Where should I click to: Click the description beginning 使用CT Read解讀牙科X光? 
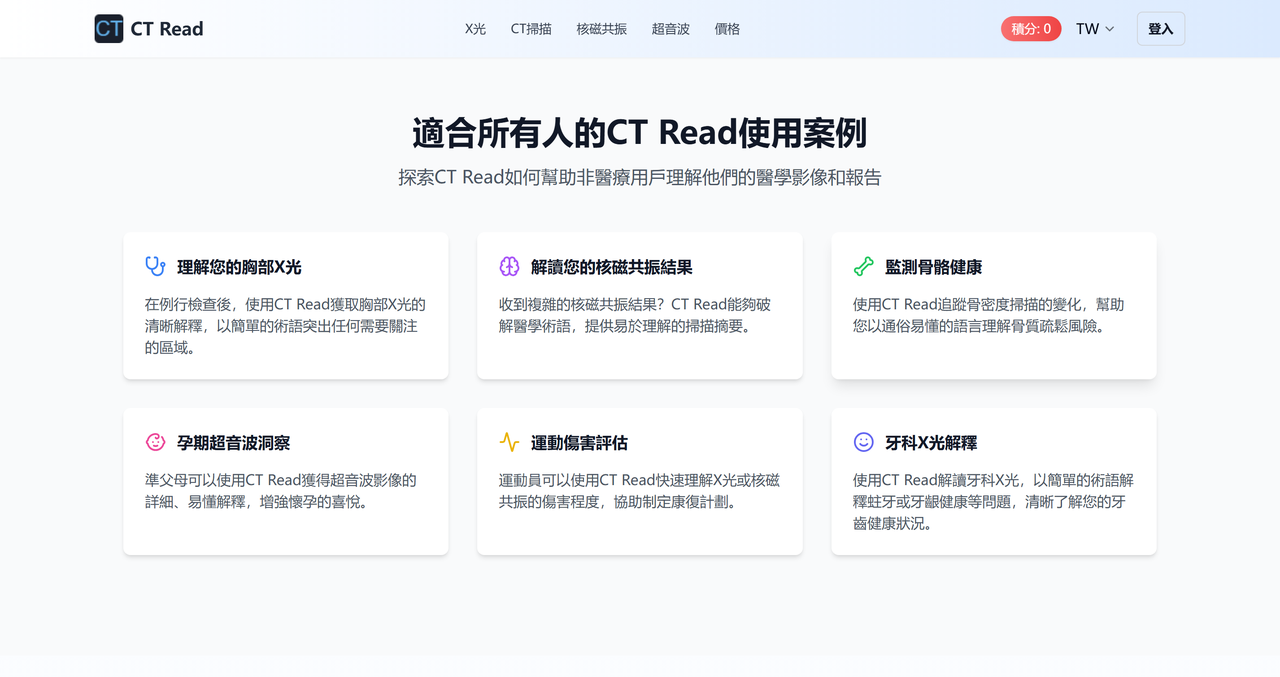tap(993, 502)
